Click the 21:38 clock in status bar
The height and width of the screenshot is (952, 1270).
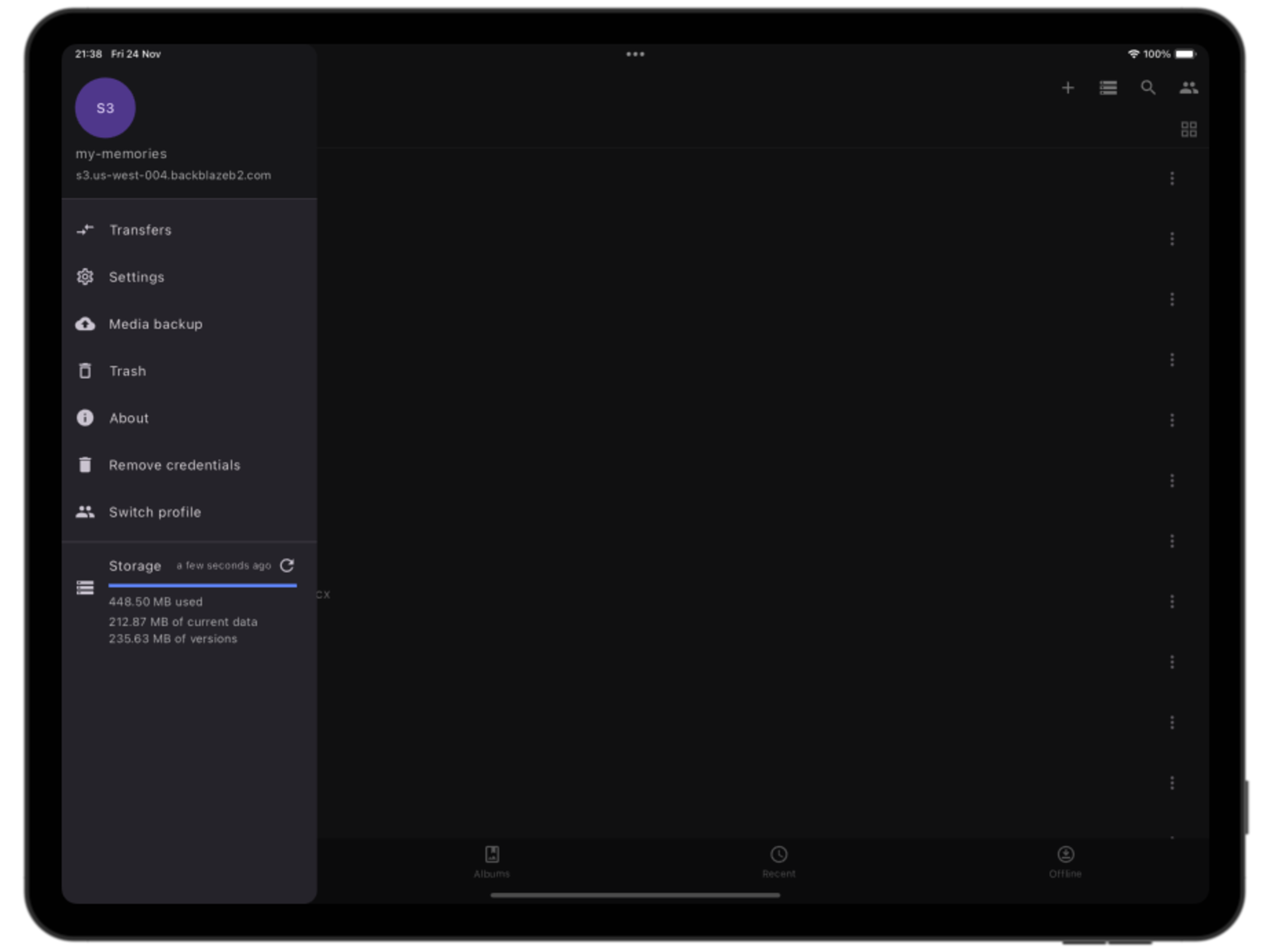(x=88, y=54)
